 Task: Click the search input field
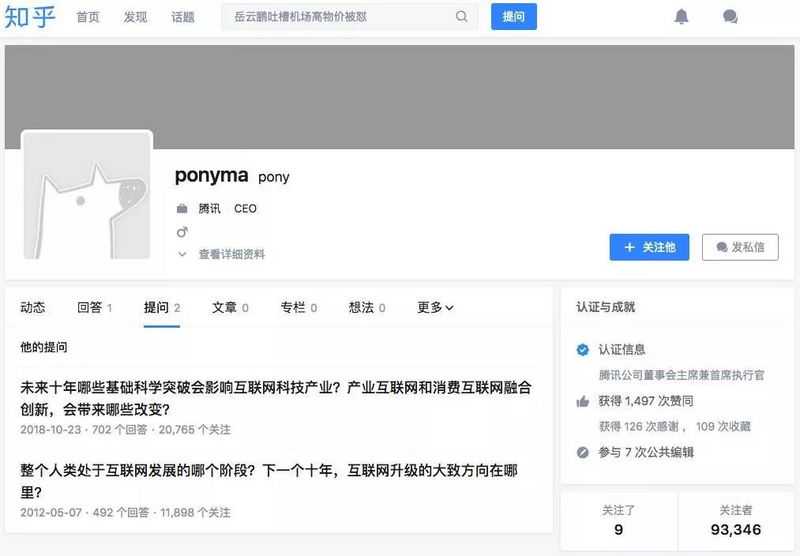click(340, 17)
